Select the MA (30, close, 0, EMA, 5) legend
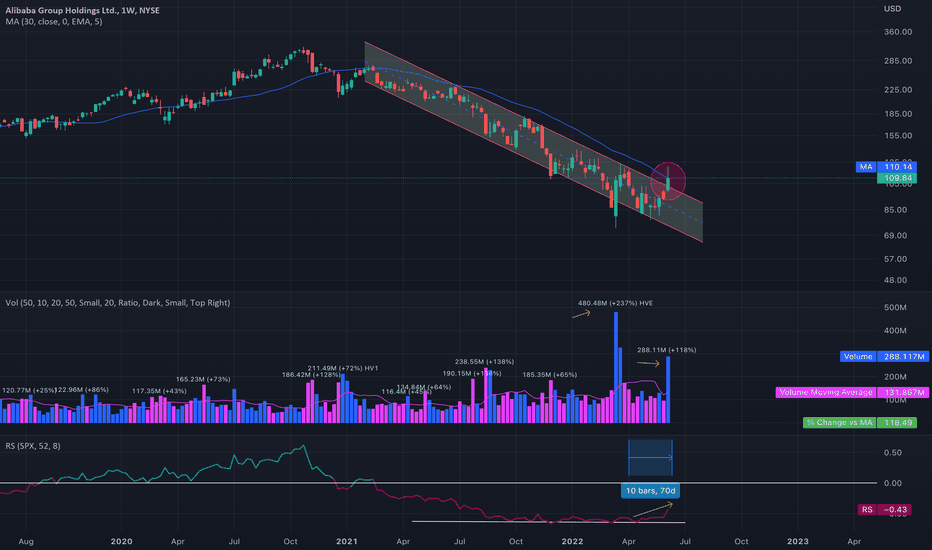 pos(54,21)
